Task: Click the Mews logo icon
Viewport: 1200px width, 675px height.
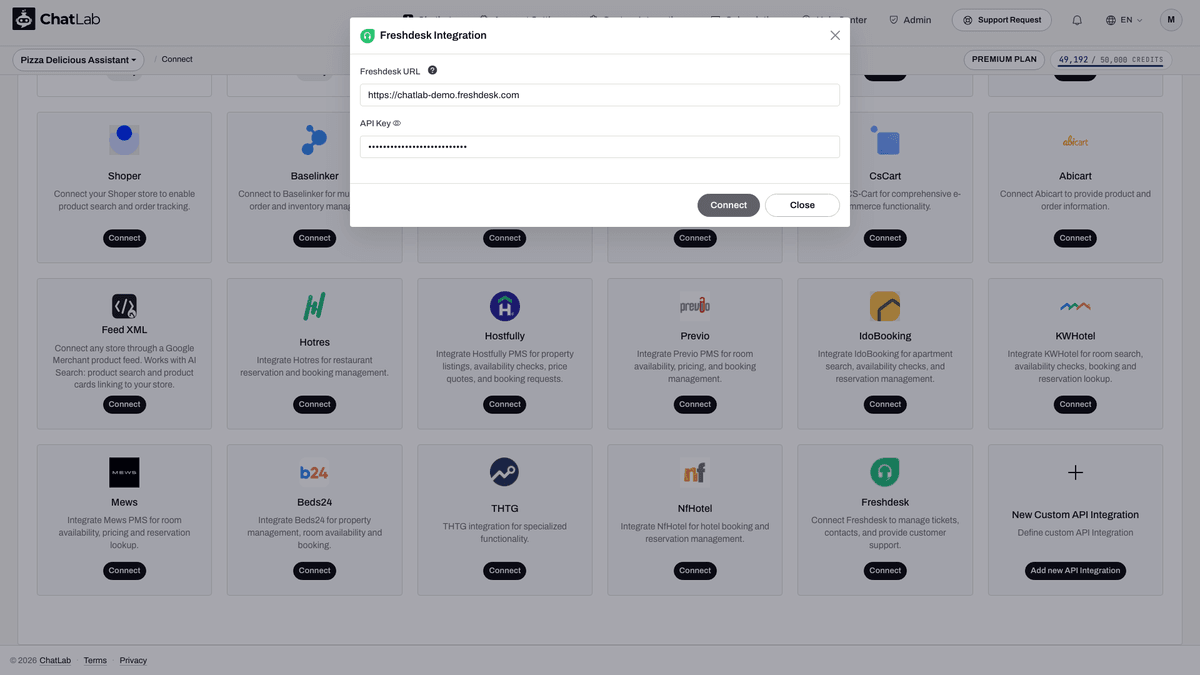Action: coord(124,472)
